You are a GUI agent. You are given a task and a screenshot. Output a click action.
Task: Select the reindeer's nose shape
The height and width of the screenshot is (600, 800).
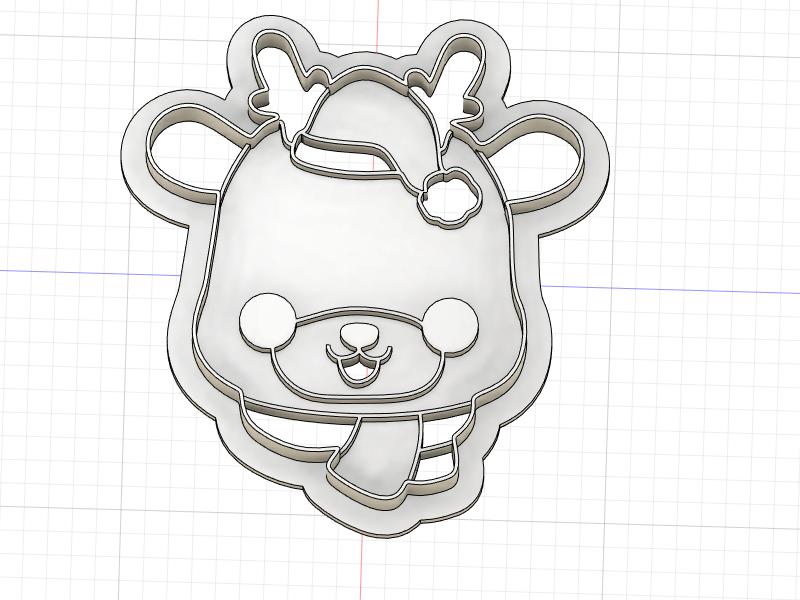360,334
